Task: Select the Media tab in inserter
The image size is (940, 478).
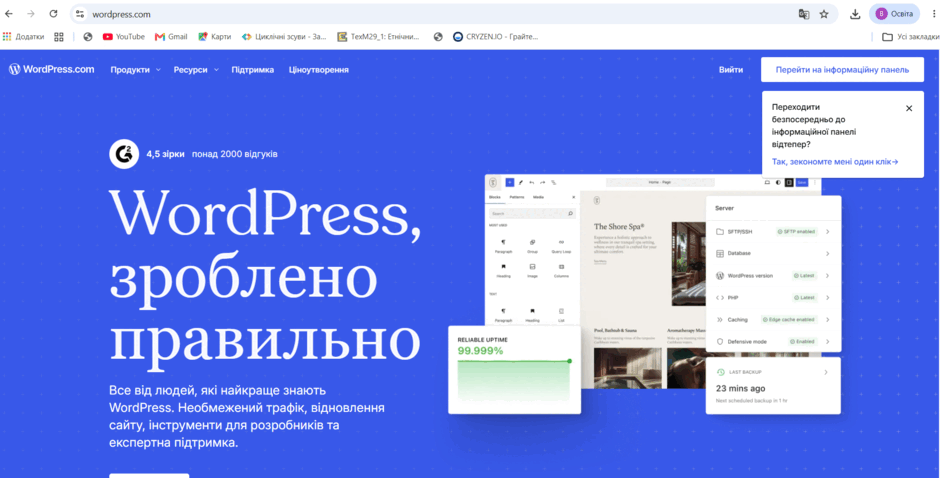Action: [x=538, y=197]
